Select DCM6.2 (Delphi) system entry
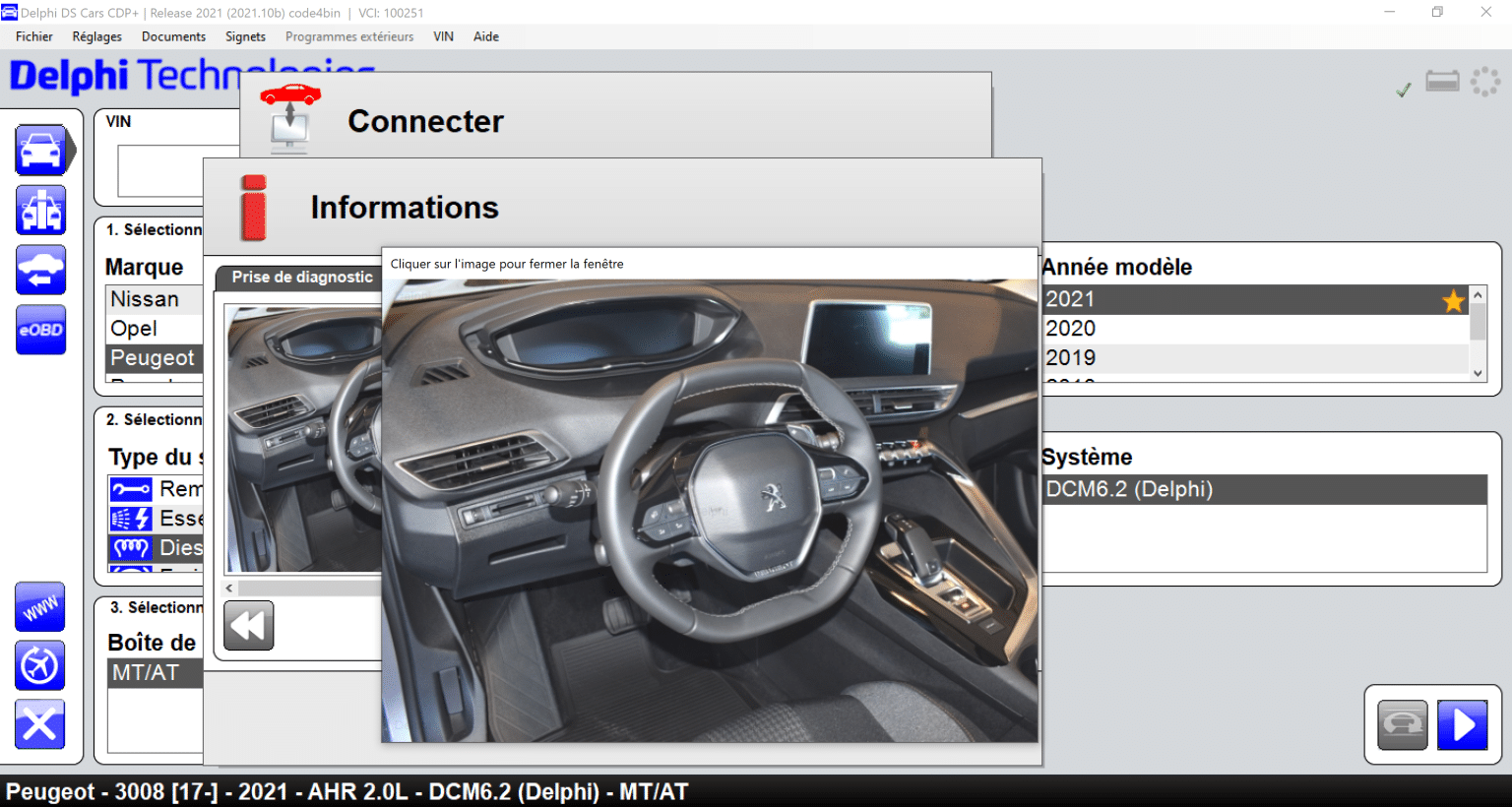 [x=1129, y=490]
